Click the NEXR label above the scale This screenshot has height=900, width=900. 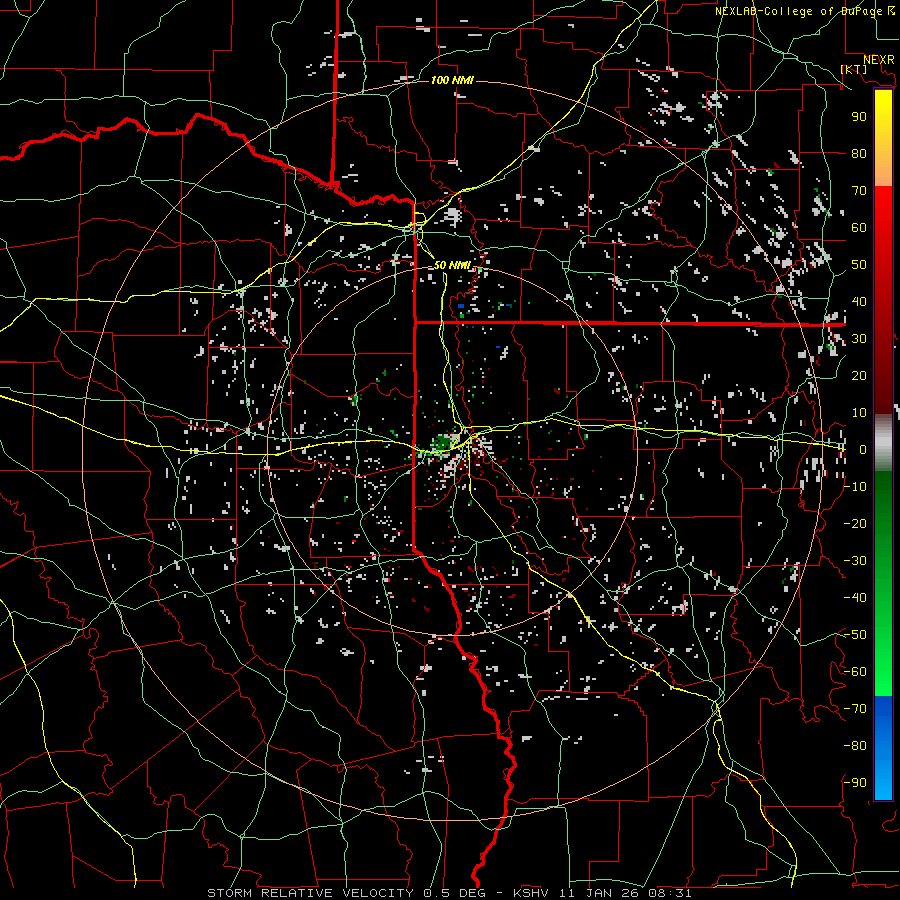point(878,60)
